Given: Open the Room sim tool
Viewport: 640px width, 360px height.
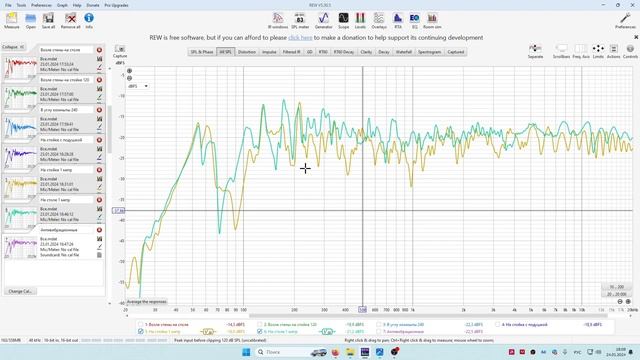Looking at the screenshot, I should (432, 20).
